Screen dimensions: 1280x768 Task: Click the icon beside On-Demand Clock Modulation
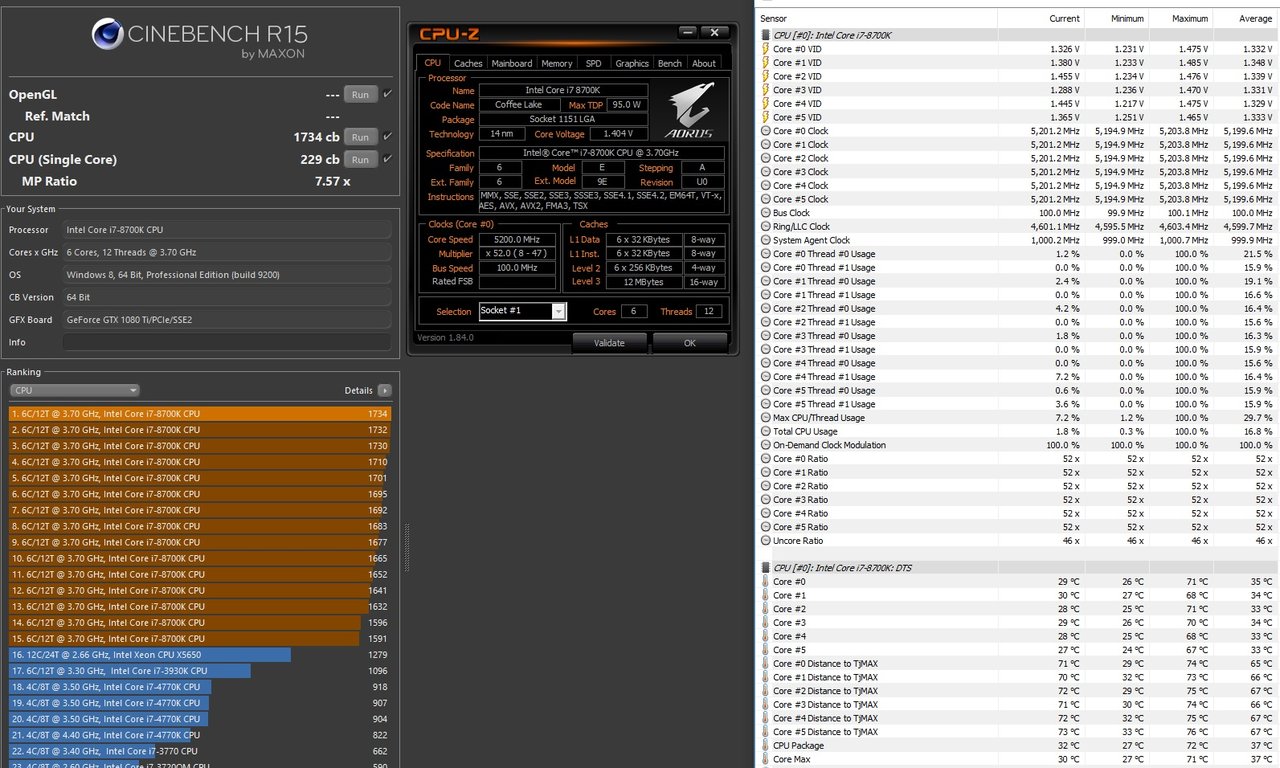(766, 445)
